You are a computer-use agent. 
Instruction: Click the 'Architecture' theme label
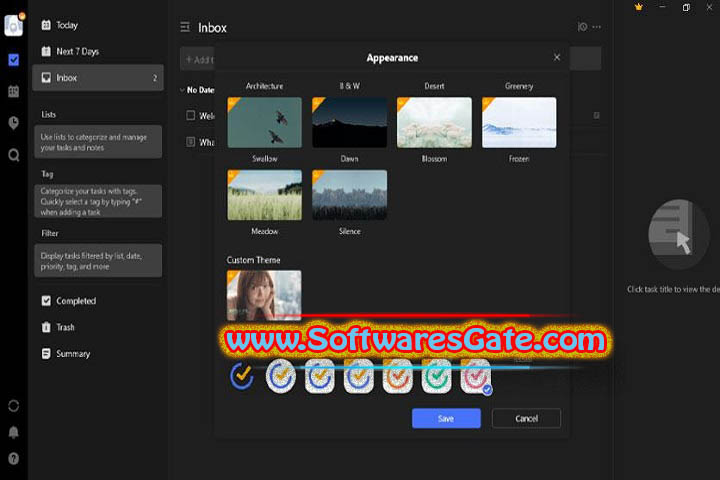(264, 86)
